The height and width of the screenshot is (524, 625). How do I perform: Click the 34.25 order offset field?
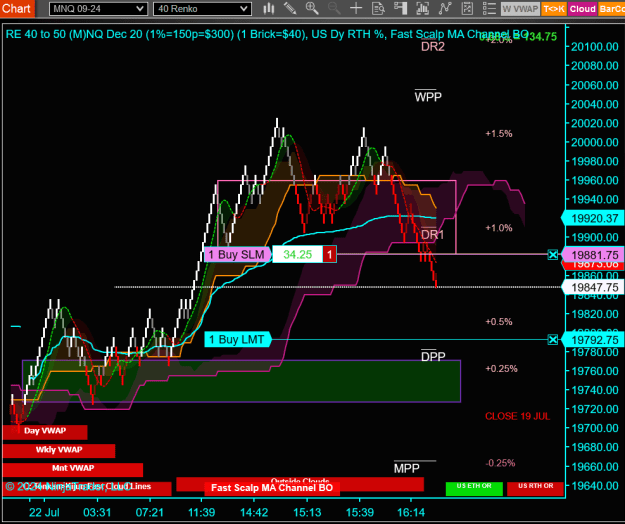point(297,255)
